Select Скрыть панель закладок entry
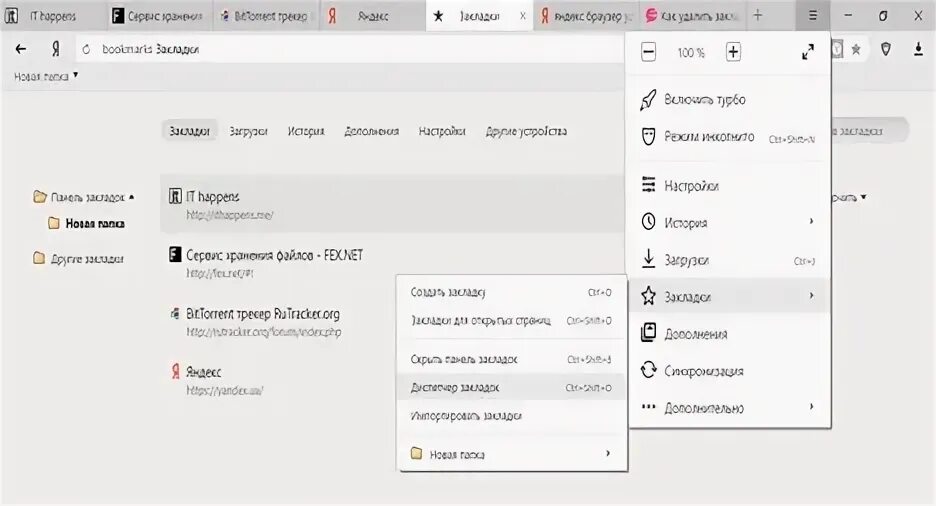 [x=512, y=359]
